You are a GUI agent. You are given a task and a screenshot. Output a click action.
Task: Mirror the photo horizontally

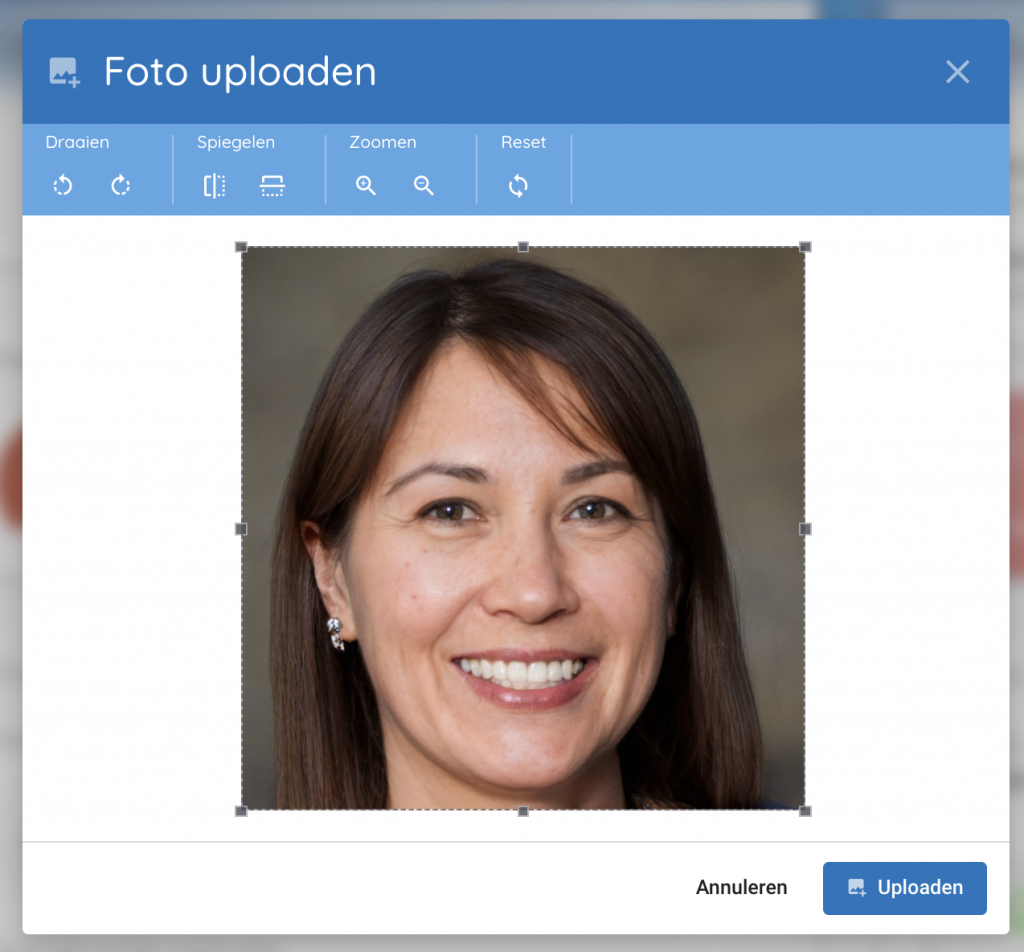[x=214, y=185]
